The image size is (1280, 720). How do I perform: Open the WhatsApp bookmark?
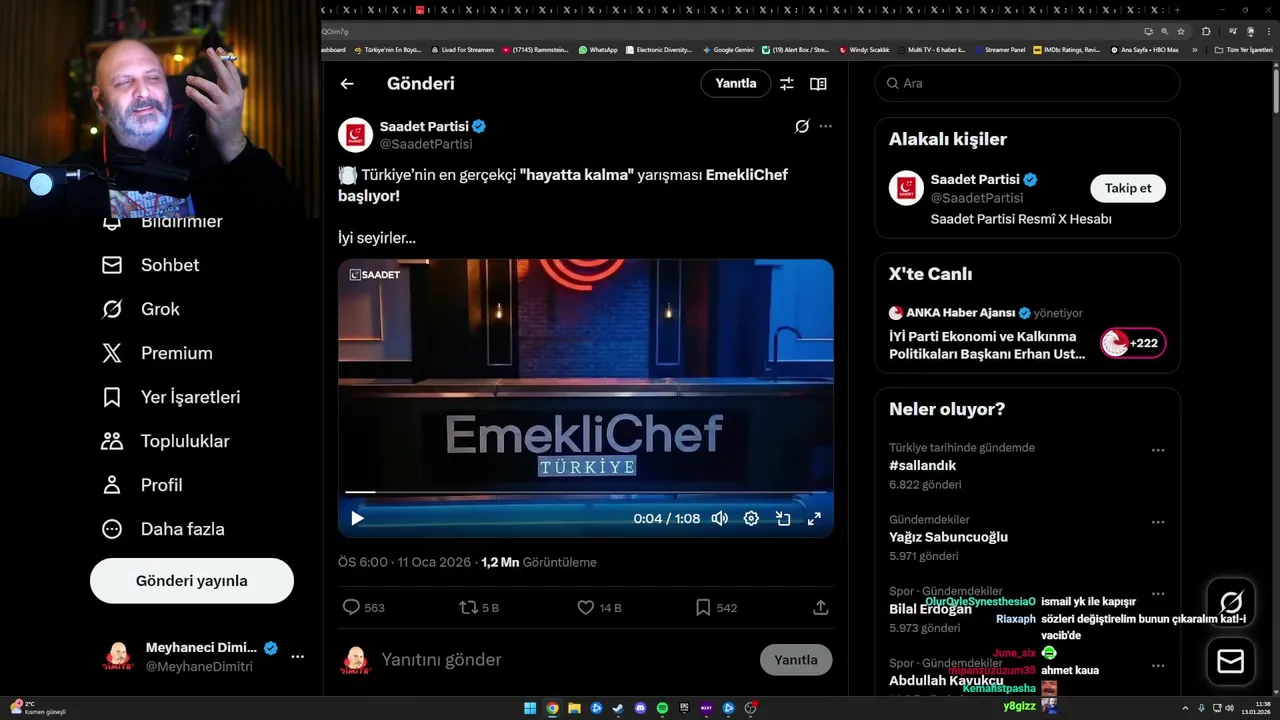(x=598, y=49)
